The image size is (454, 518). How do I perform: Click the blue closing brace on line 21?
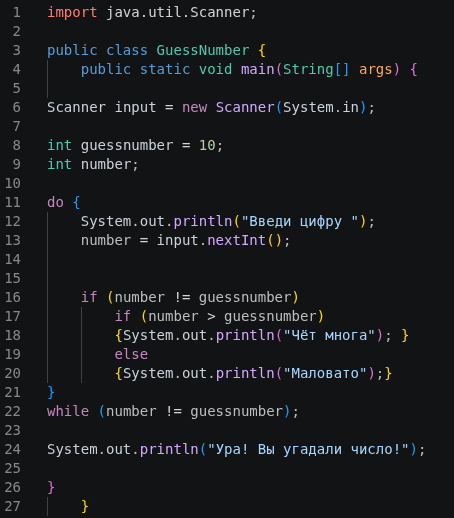tap(51, 393)
